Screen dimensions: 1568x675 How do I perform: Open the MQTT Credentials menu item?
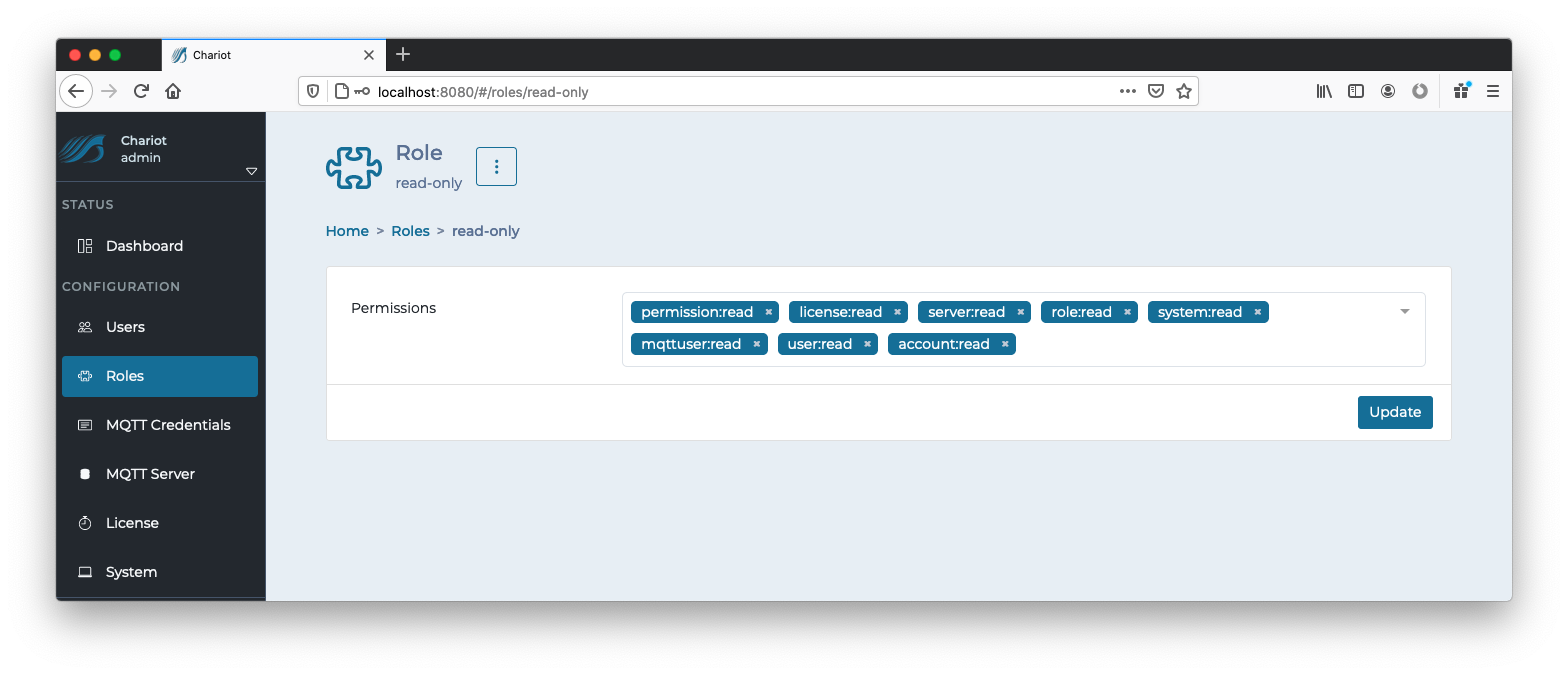160,425
